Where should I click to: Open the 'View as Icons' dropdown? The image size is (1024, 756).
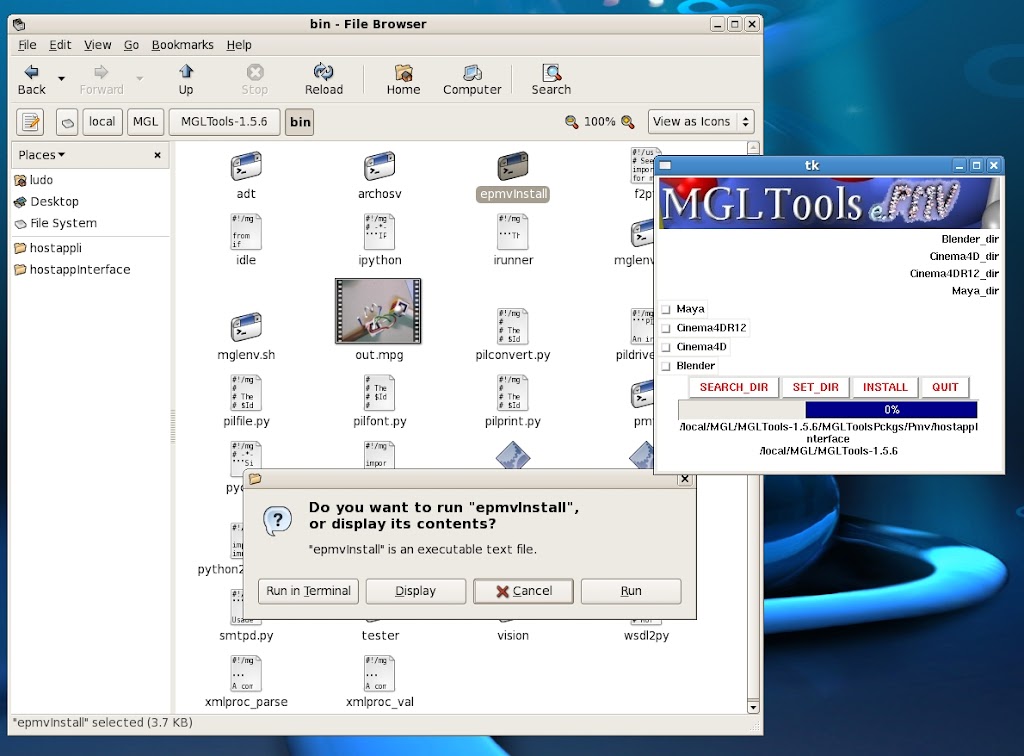pyautogui.click(x=701, y=121)
